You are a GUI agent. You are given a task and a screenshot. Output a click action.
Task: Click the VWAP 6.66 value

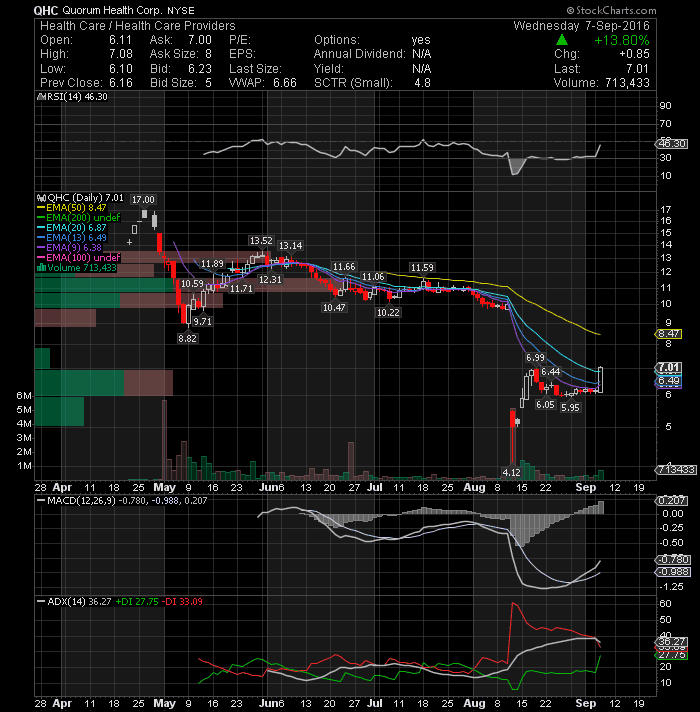(x=263, y=83)
